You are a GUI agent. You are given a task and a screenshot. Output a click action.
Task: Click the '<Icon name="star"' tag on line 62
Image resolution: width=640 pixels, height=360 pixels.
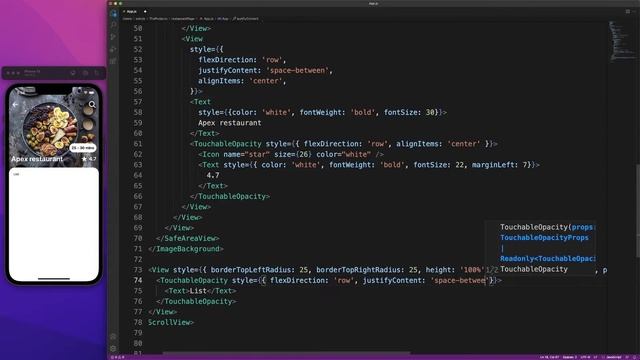234,154
